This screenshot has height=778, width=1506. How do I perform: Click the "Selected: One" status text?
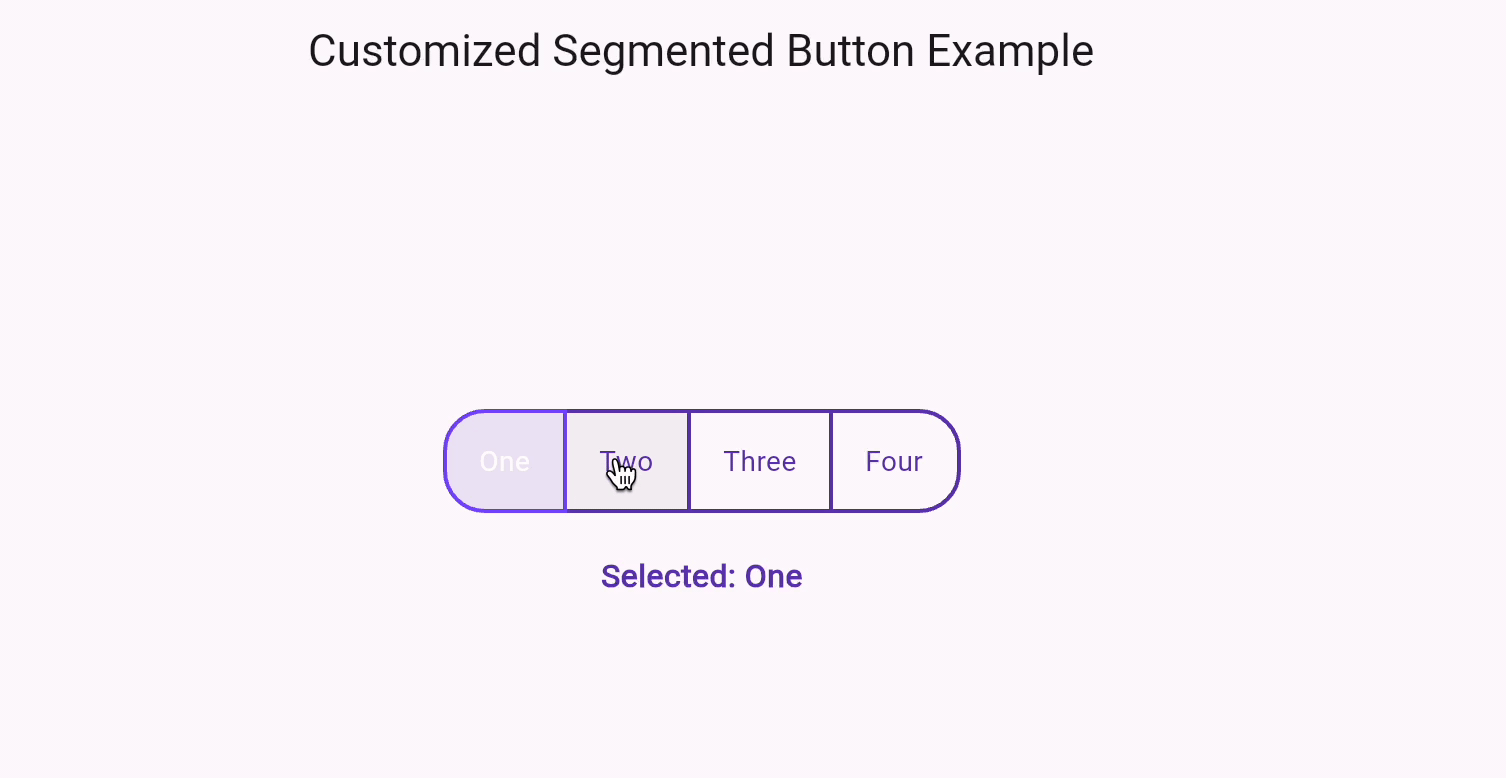click(x=701, y=576)
